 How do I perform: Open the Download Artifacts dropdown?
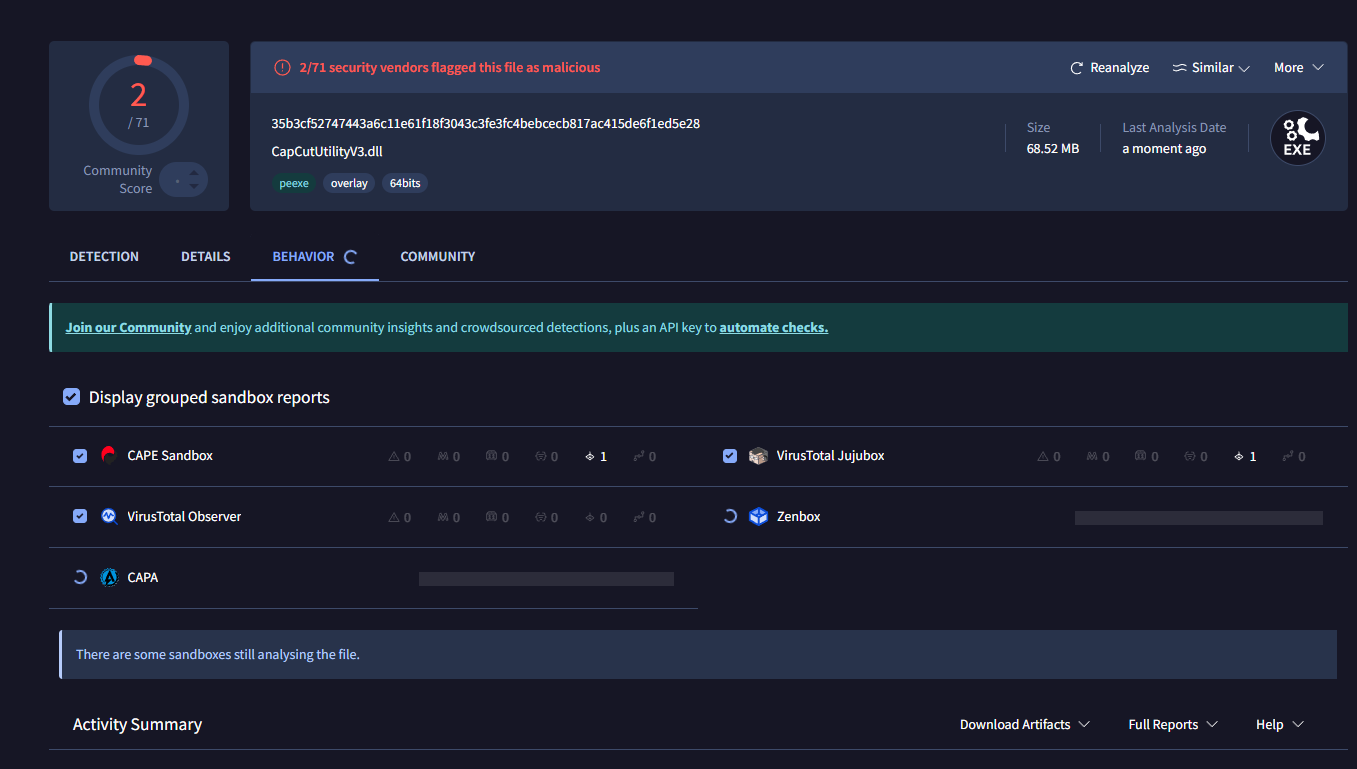pos(1024,723)
